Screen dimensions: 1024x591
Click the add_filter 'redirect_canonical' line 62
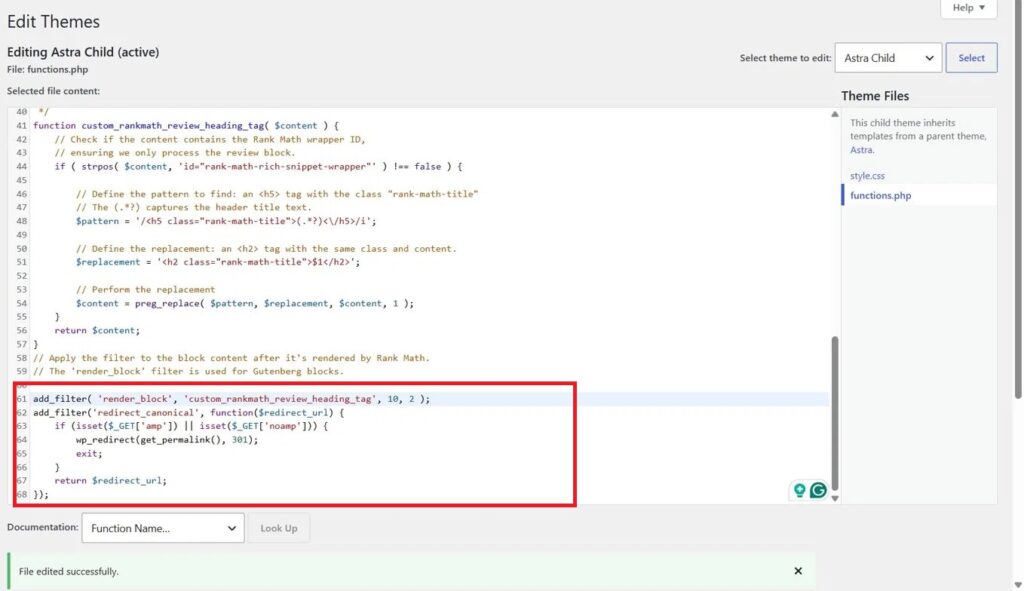(188, 413)
